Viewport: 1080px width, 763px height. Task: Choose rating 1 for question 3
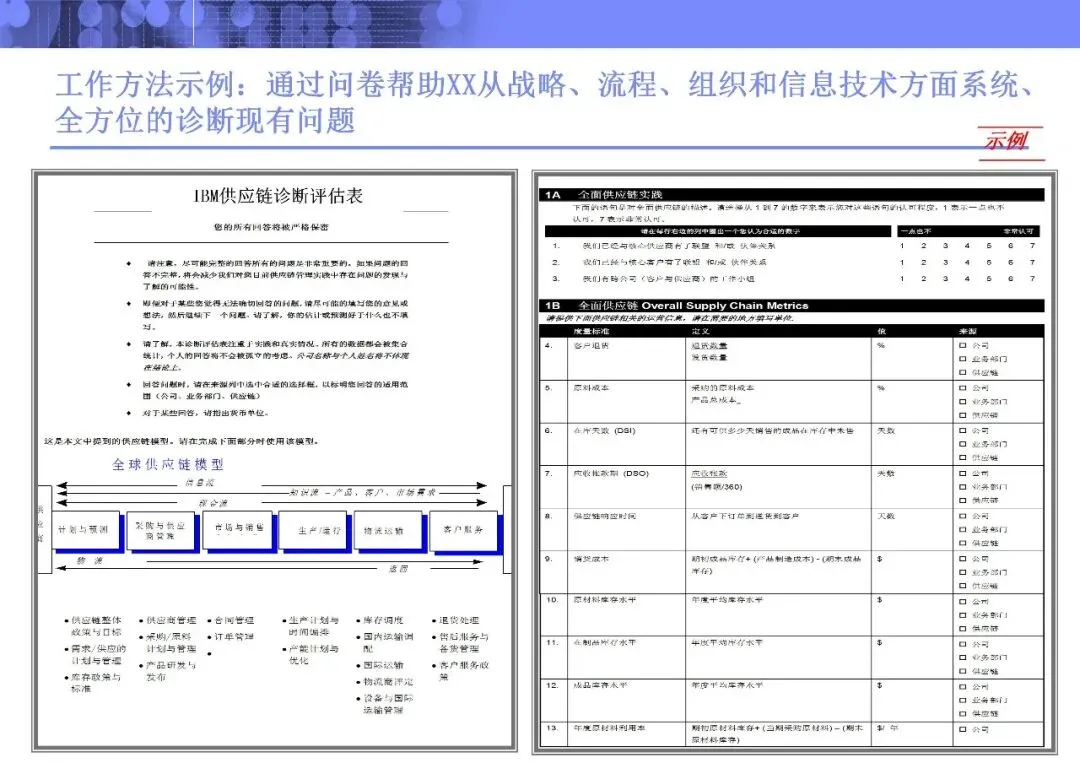coord(902,279)
